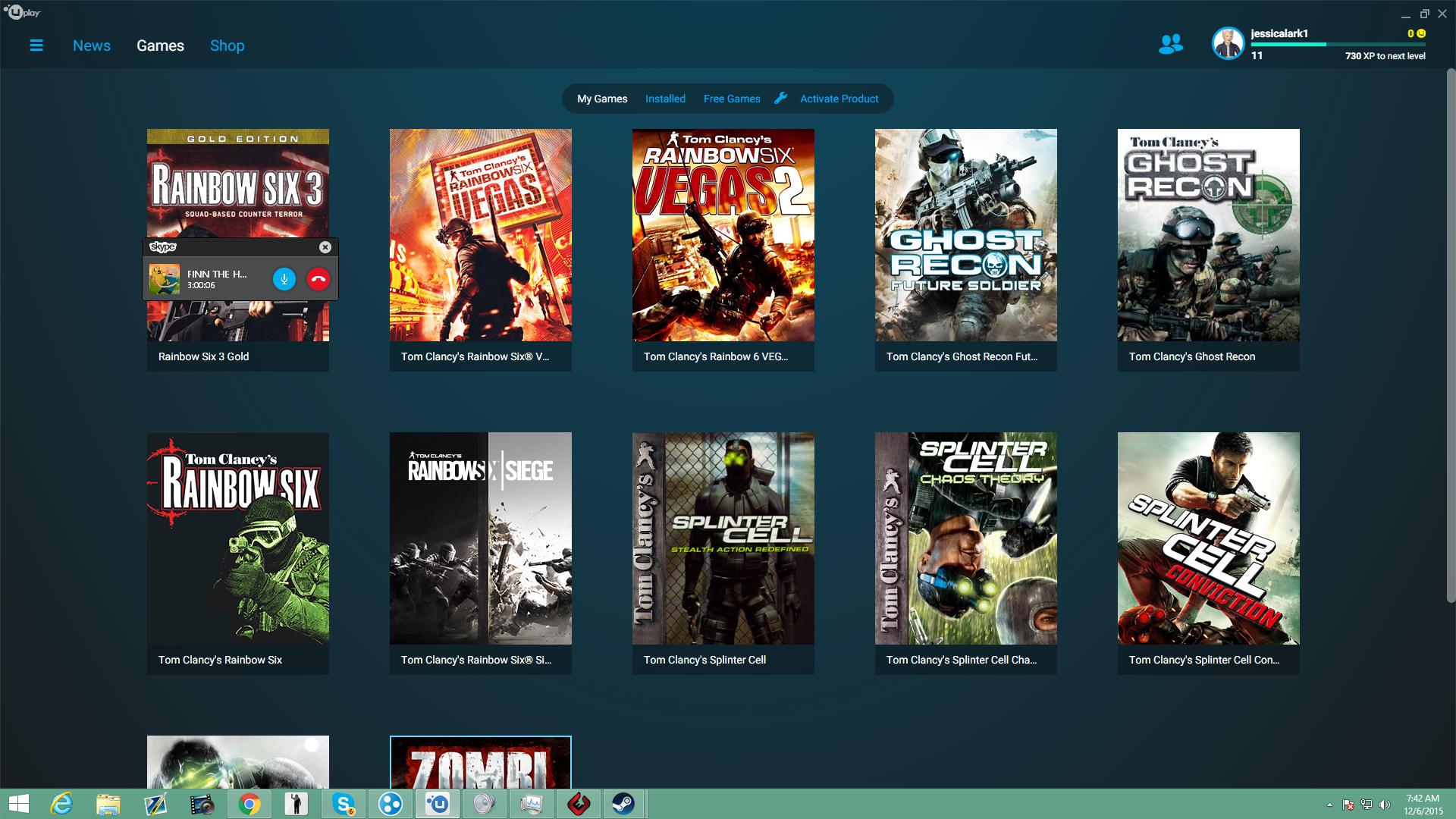Switch to Skype on the taskbar
The height and width of the screenshot is (819, 1456).
tap(344, 804)
